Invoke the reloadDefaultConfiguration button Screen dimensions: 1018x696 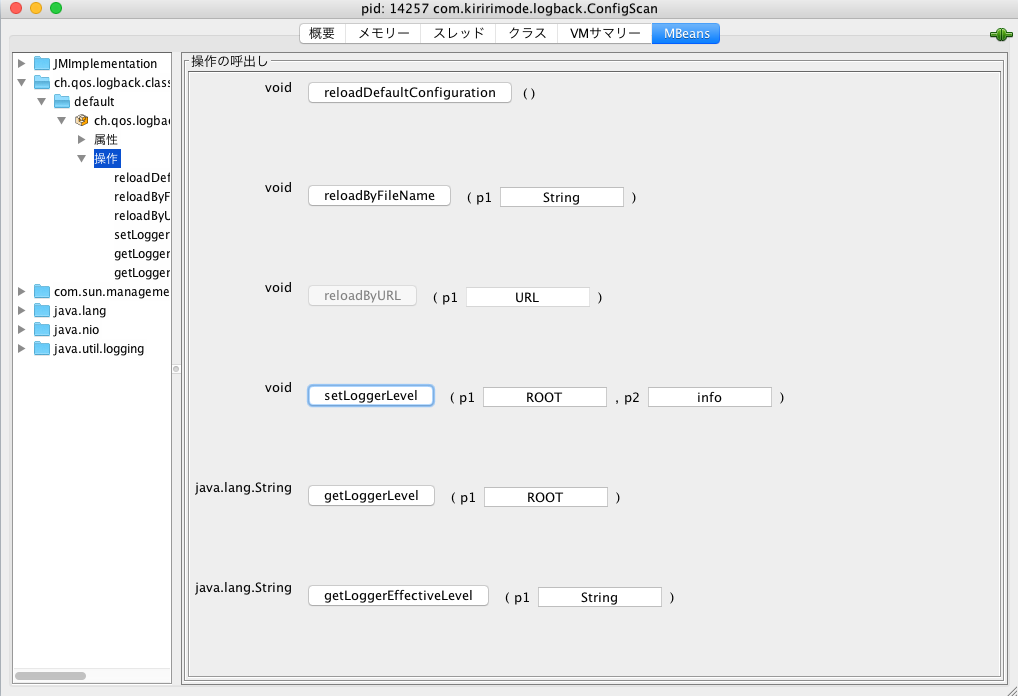[410, 92]
